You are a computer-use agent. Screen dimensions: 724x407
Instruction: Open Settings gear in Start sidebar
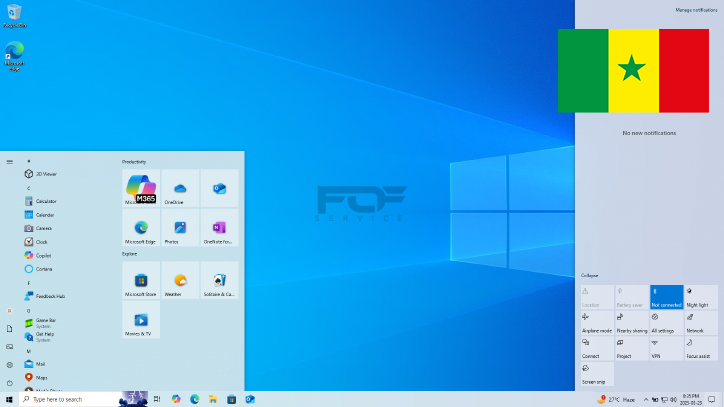click(x=10, y=365)
